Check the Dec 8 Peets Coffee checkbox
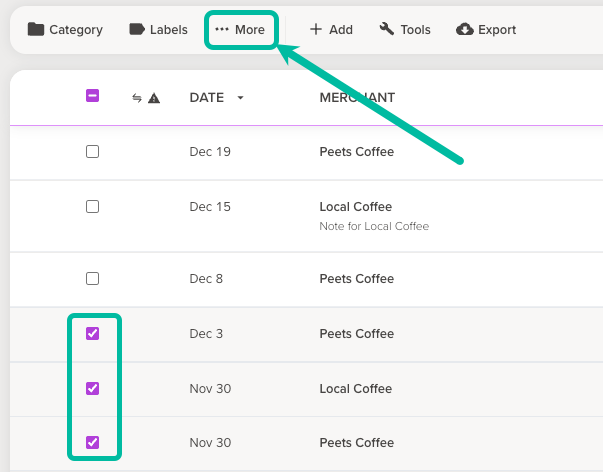603x472 pixels. (x=92, y=279)
